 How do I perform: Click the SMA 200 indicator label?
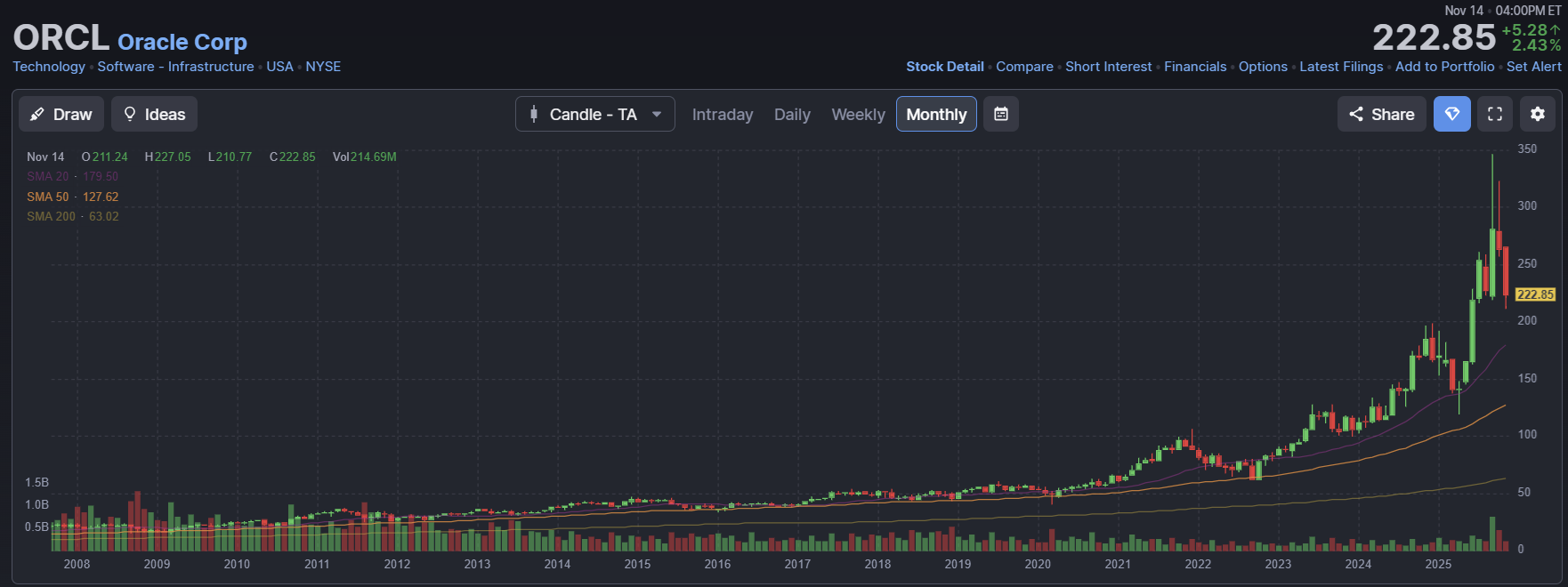click(x=51, y=216)
